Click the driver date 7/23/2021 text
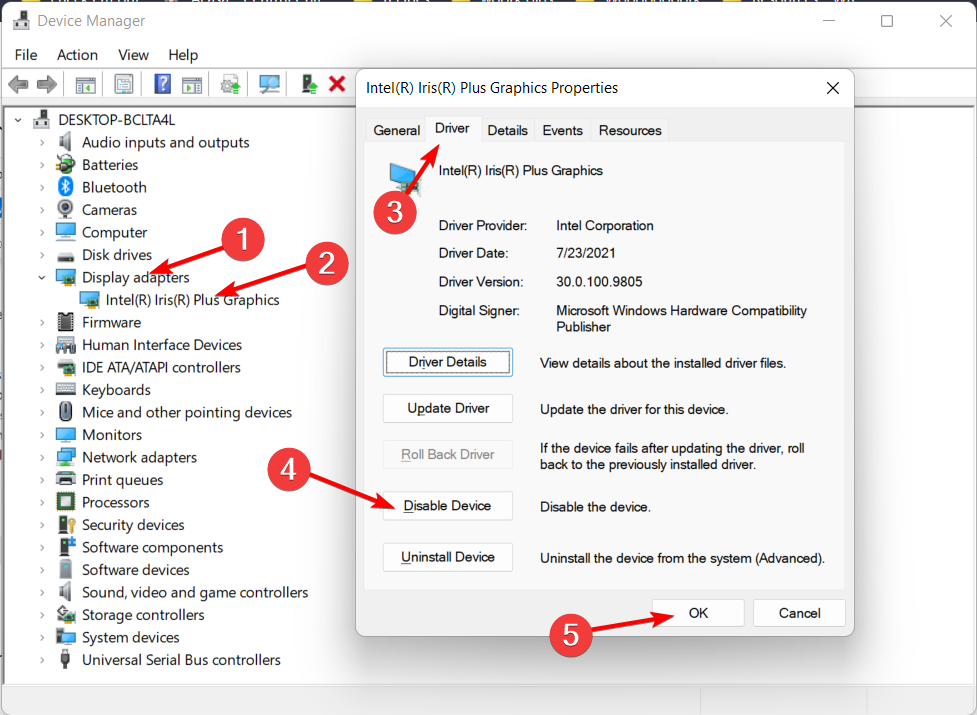The image size is (977, 715). click(x=586, y=253)
